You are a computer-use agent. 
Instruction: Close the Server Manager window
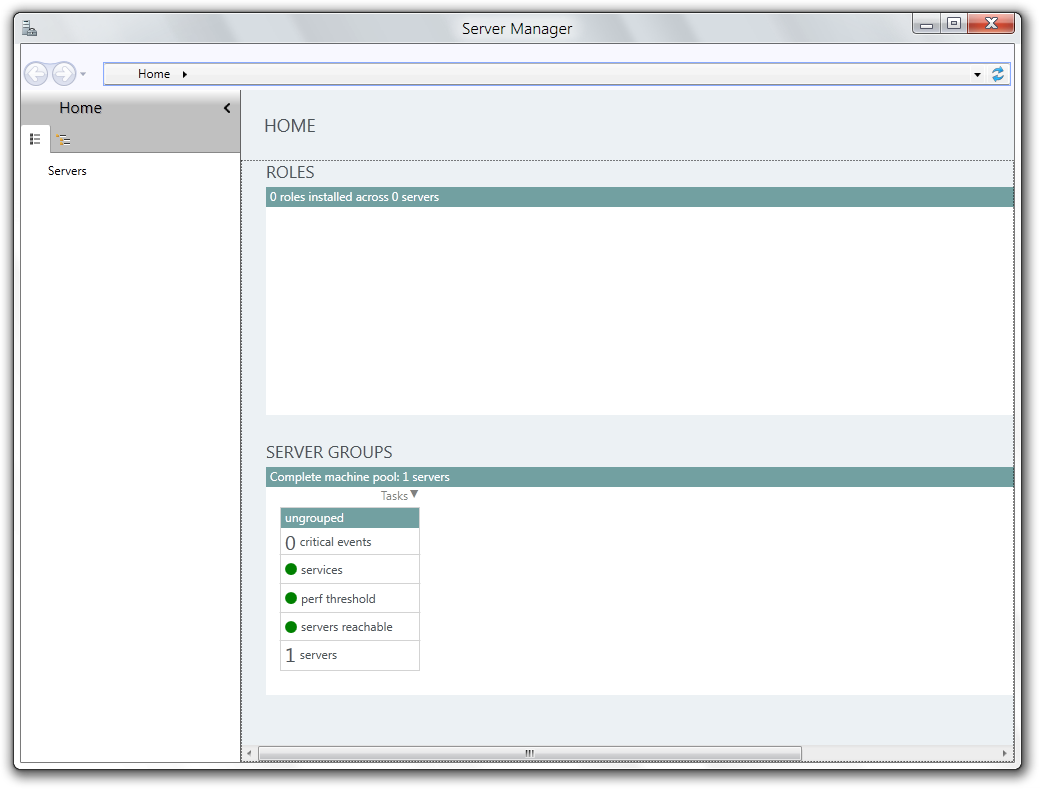click(991, 24)
